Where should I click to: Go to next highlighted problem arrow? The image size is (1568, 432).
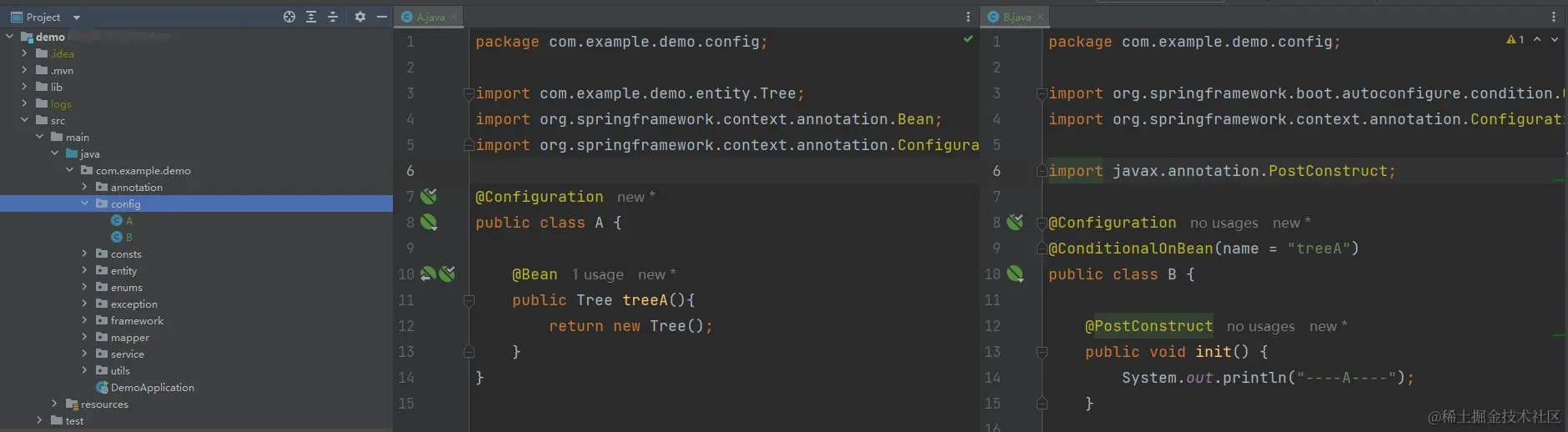point(1555,39)
